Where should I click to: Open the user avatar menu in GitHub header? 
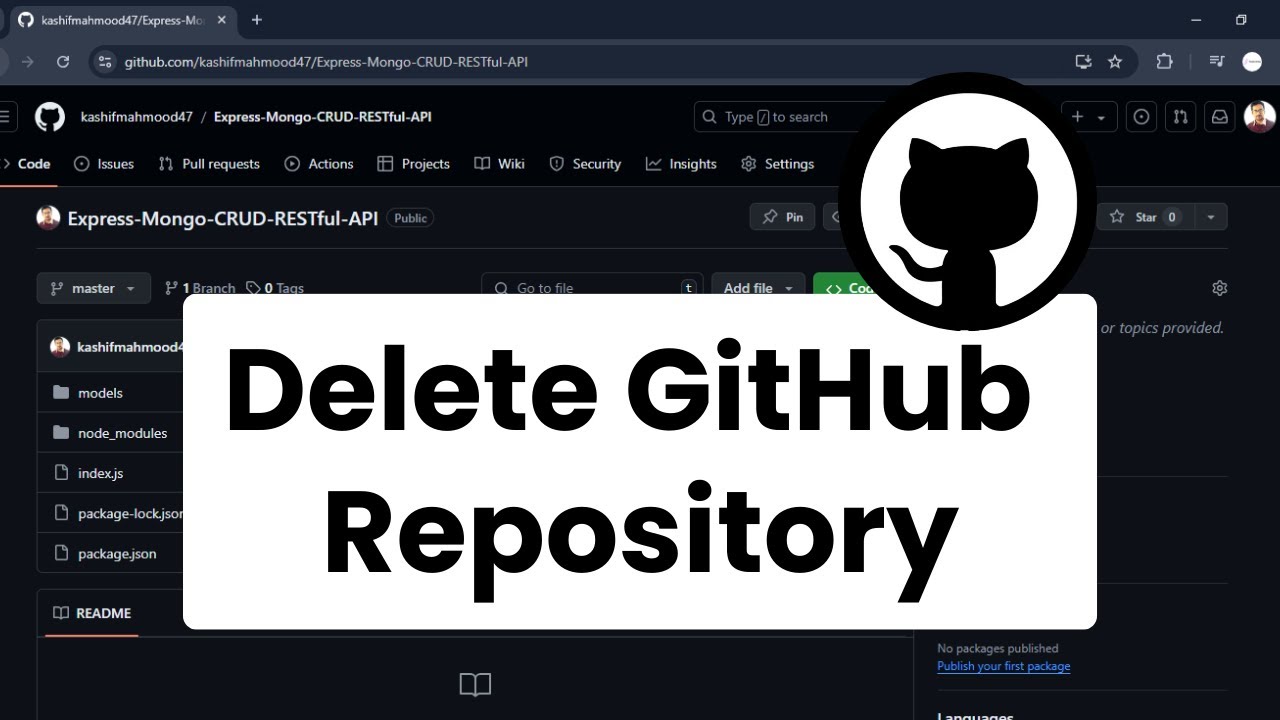pyautogui.click(x=1259, y=117)
